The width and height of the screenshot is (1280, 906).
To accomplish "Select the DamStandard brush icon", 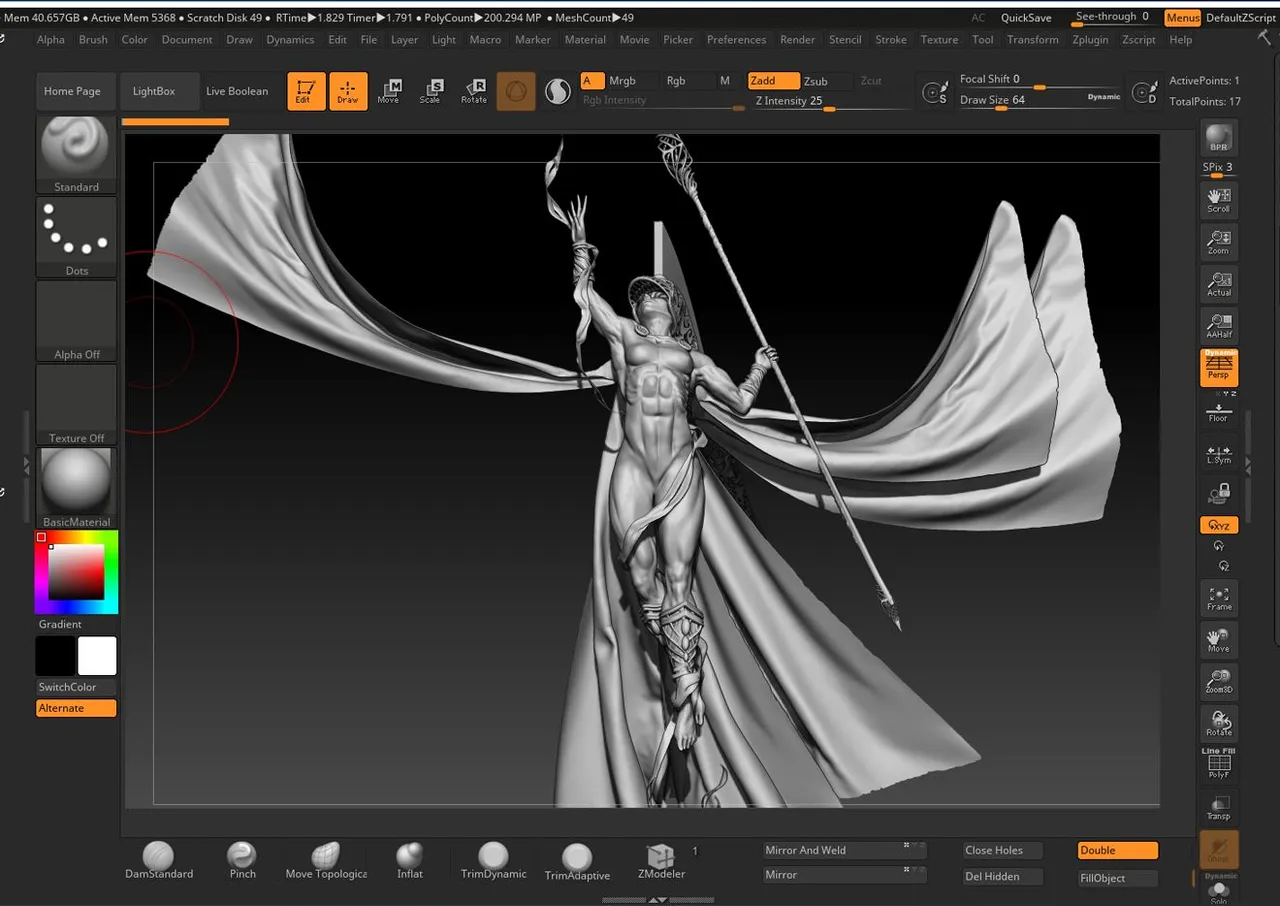I will point(158,857).
